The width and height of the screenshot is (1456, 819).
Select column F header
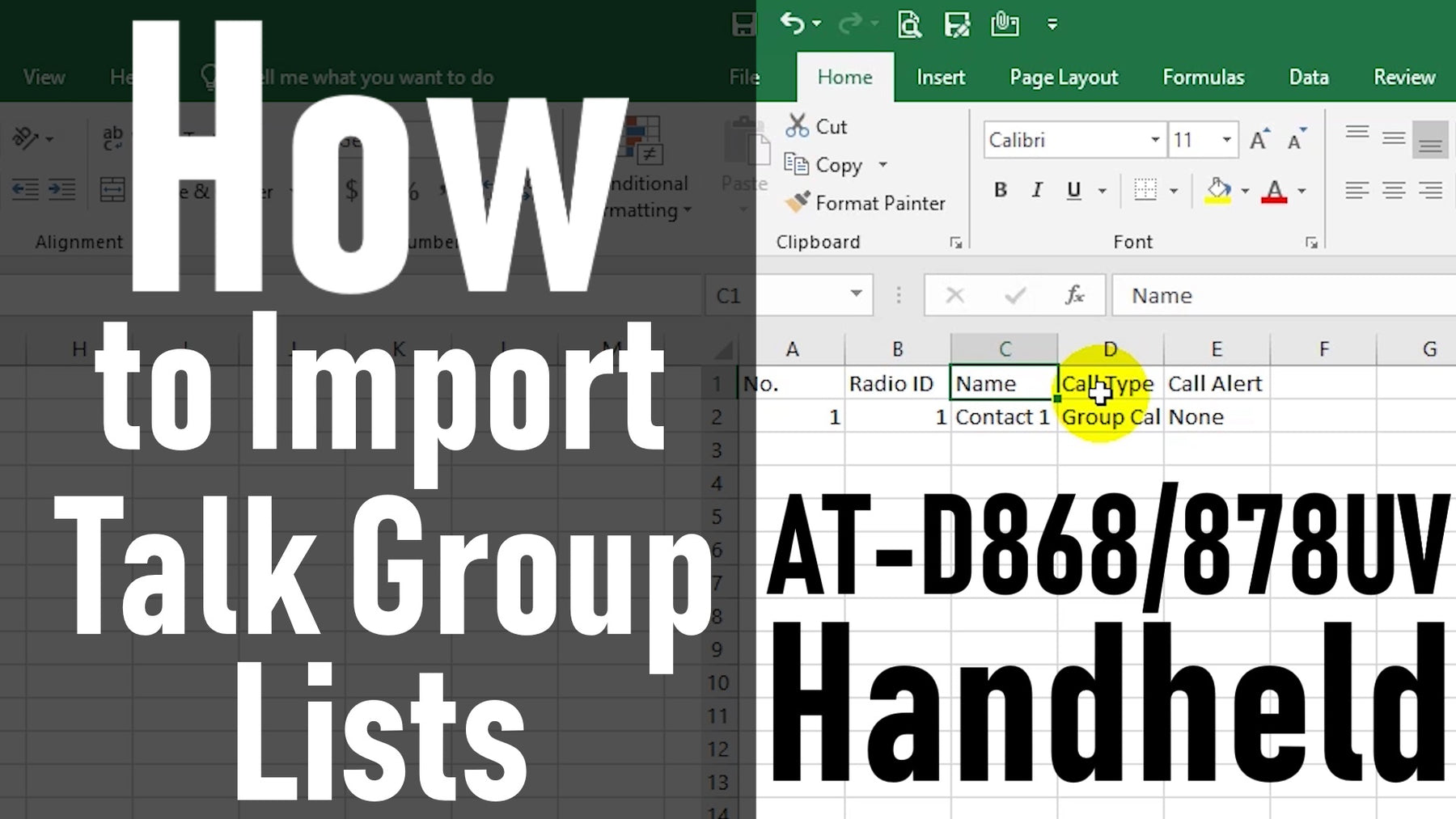1323,349
